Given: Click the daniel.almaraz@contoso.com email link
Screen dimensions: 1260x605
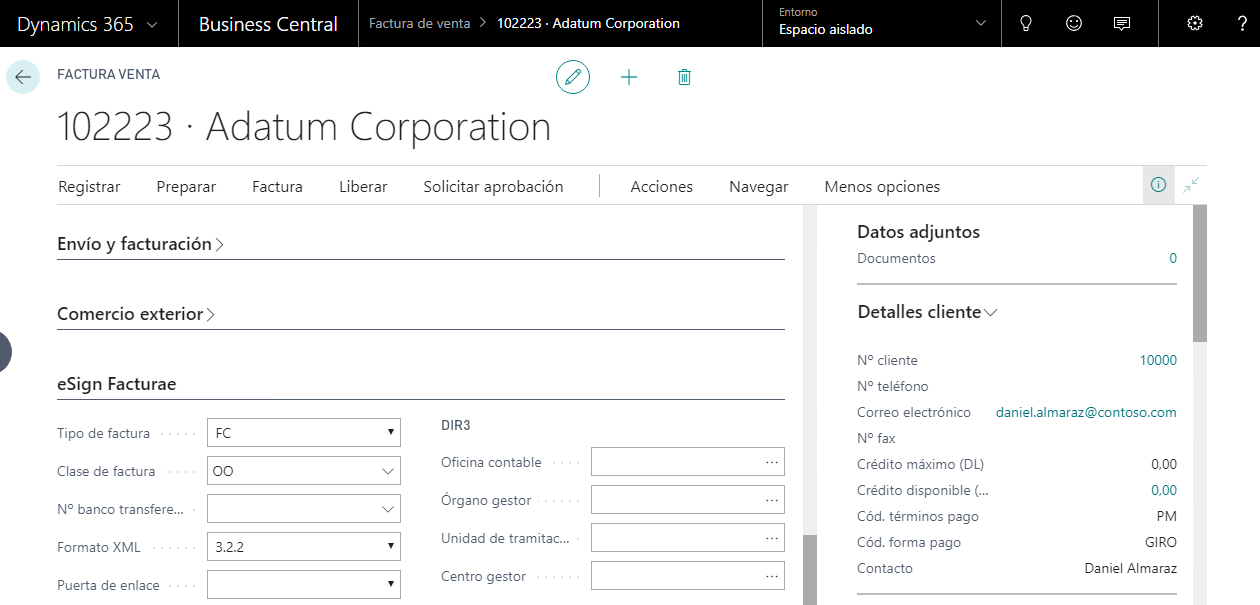Looking at the screenshot, I should [1086, 412].
